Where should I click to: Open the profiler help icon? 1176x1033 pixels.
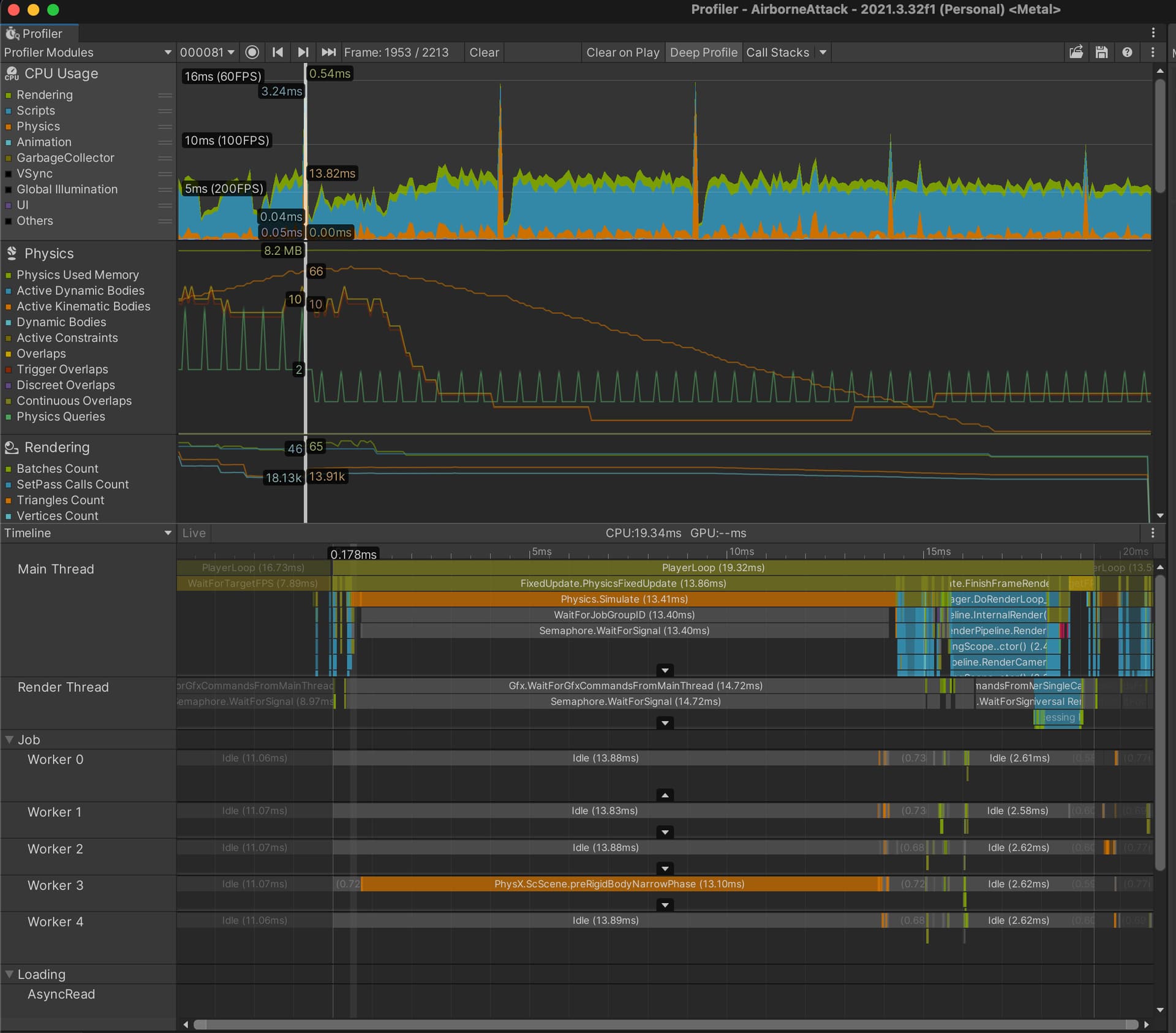(1127, 52)
